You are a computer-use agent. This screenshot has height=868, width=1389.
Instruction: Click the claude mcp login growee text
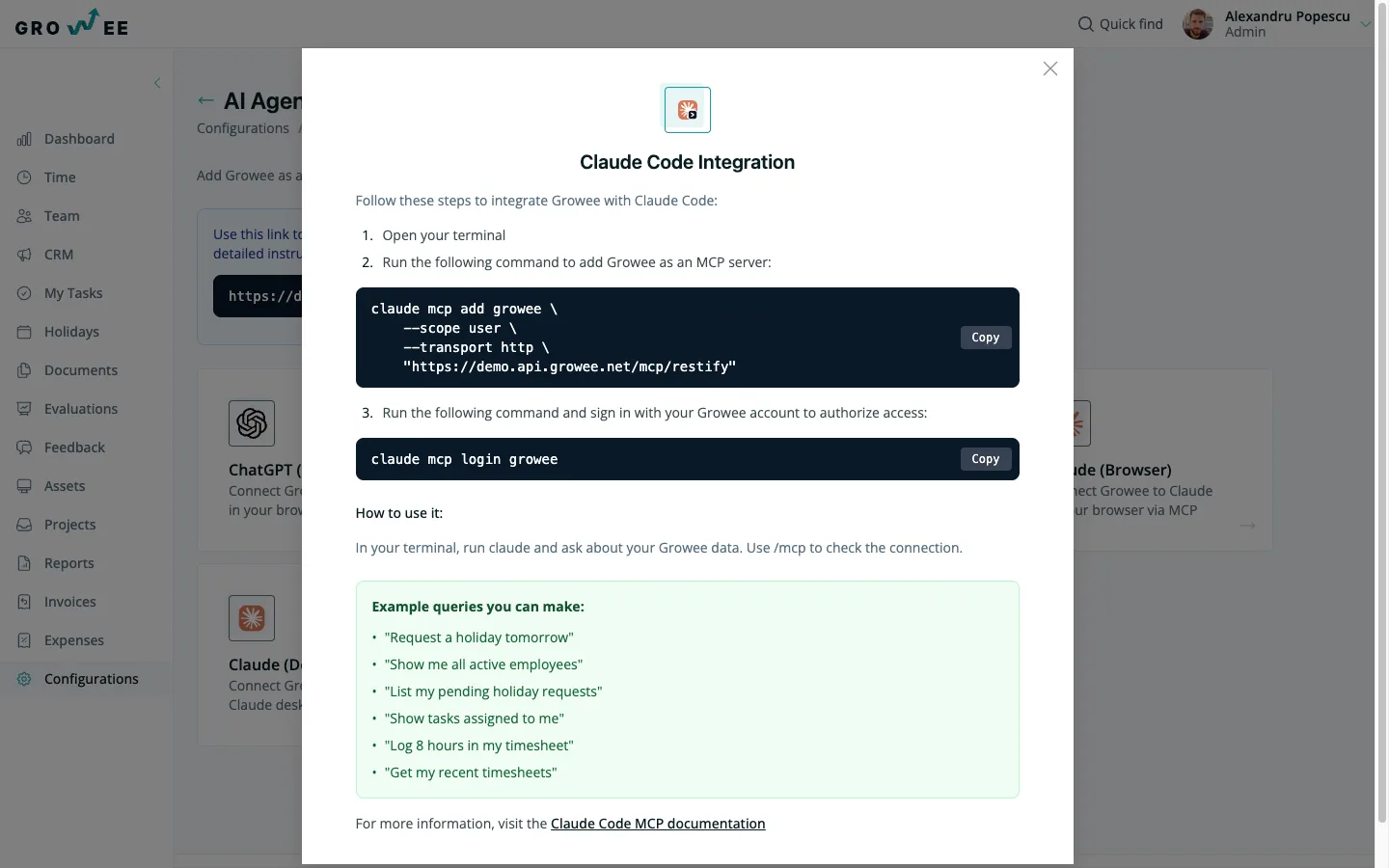pyautogui.click(x=464, y=459)
